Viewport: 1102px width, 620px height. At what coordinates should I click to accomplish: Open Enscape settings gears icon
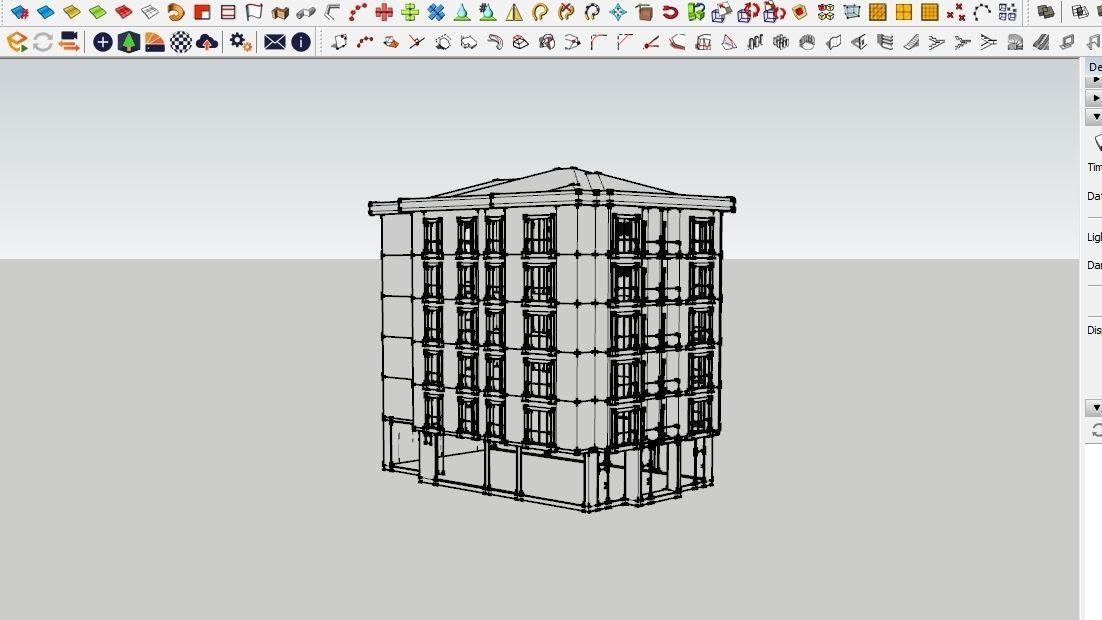tap(240, 42)
